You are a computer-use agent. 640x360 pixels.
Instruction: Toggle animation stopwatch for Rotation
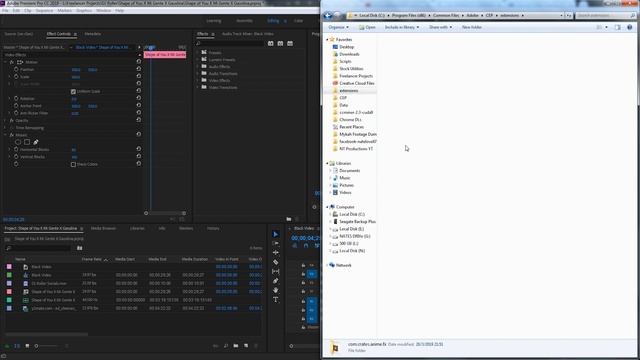[x=16, y=98]
